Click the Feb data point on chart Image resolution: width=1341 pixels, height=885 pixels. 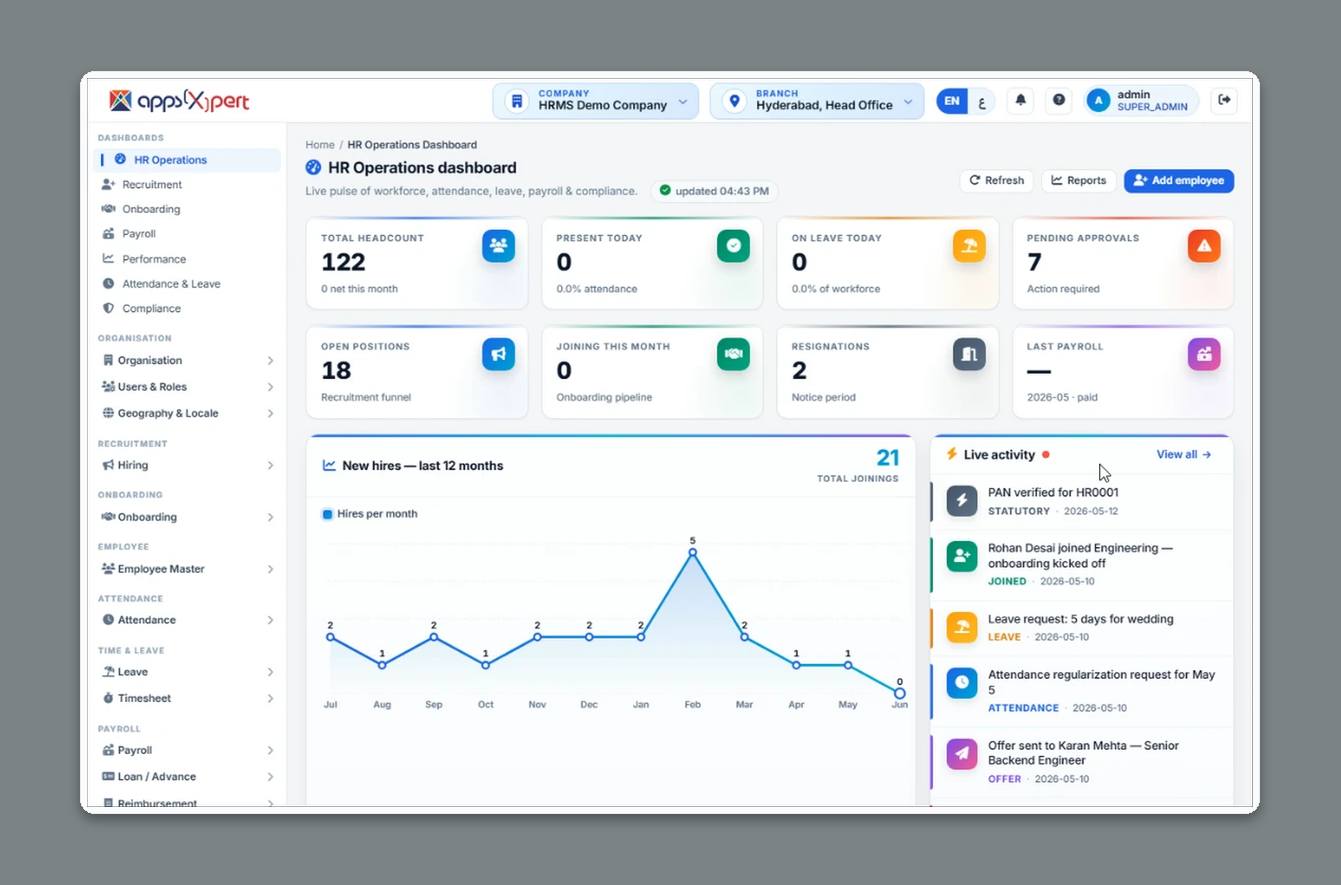tap(692, 552)
